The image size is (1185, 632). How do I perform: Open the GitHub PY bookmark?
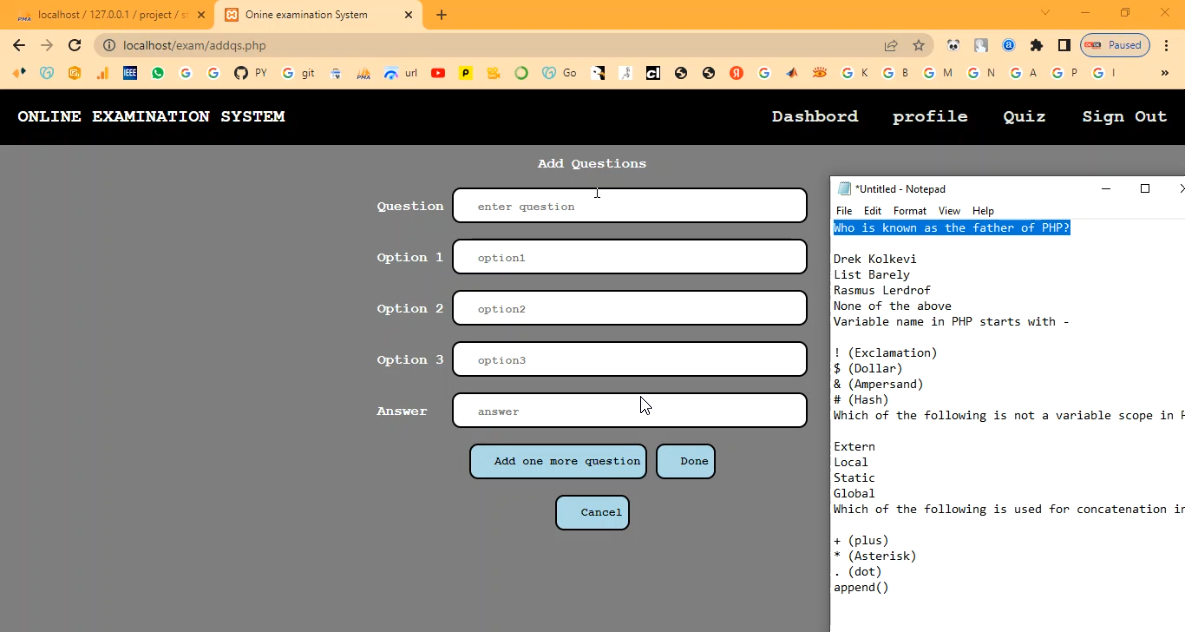click(250, 73)
